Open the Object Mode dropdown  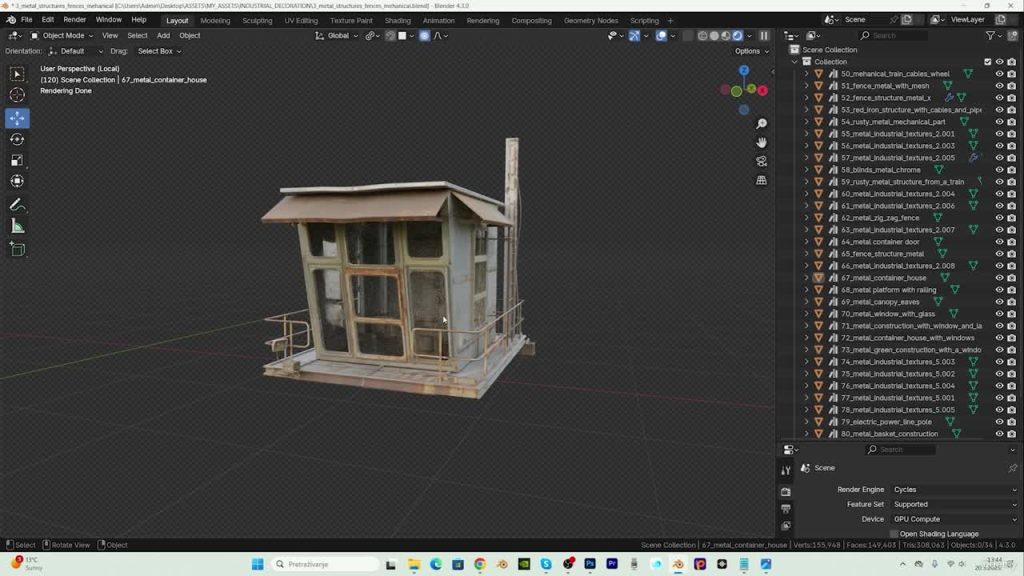click(62, 35)
